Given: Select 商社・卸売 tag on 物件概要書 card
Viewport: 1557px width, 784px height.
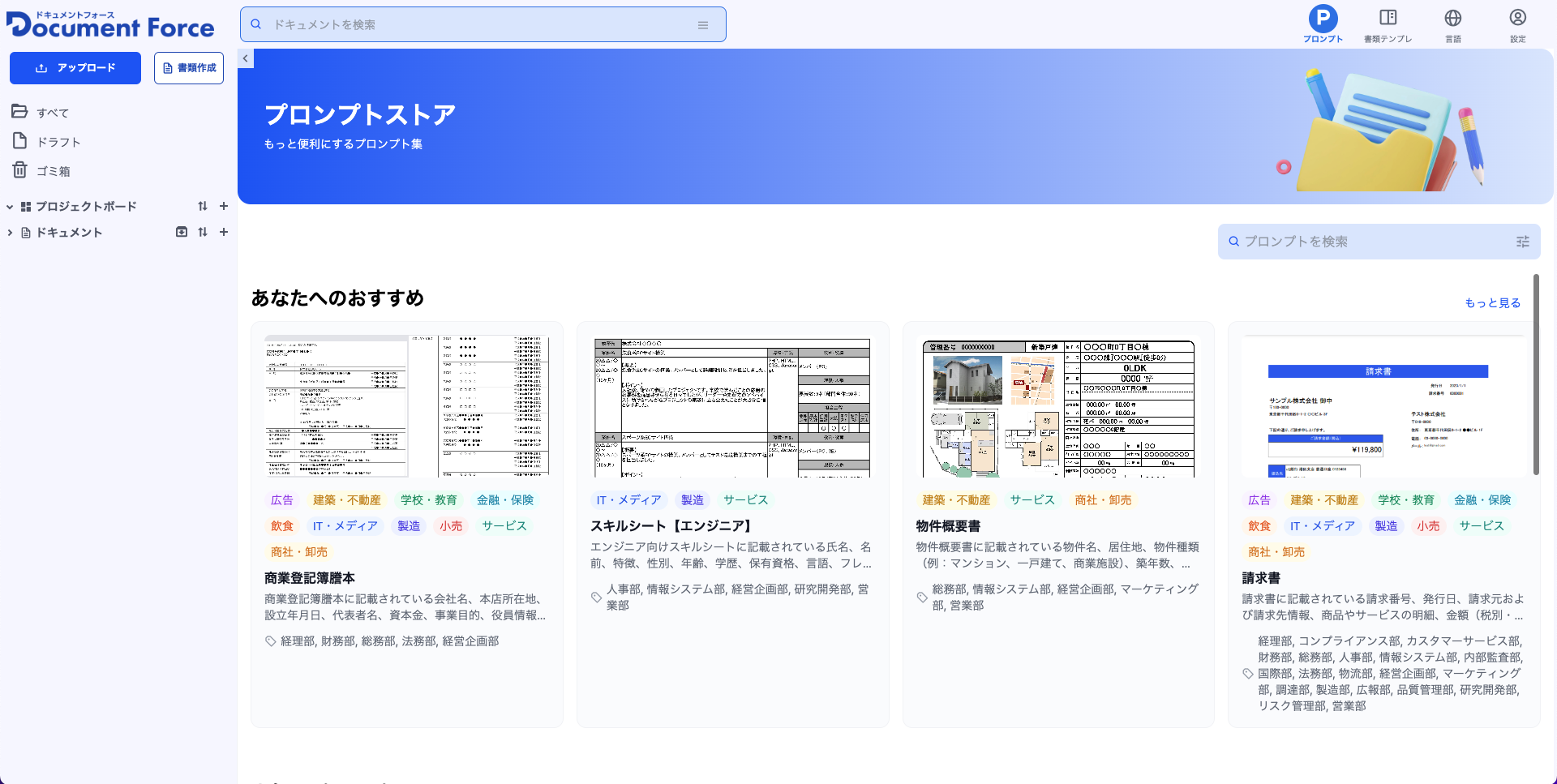Looking at the screenshot, I should coord(1103,500).
